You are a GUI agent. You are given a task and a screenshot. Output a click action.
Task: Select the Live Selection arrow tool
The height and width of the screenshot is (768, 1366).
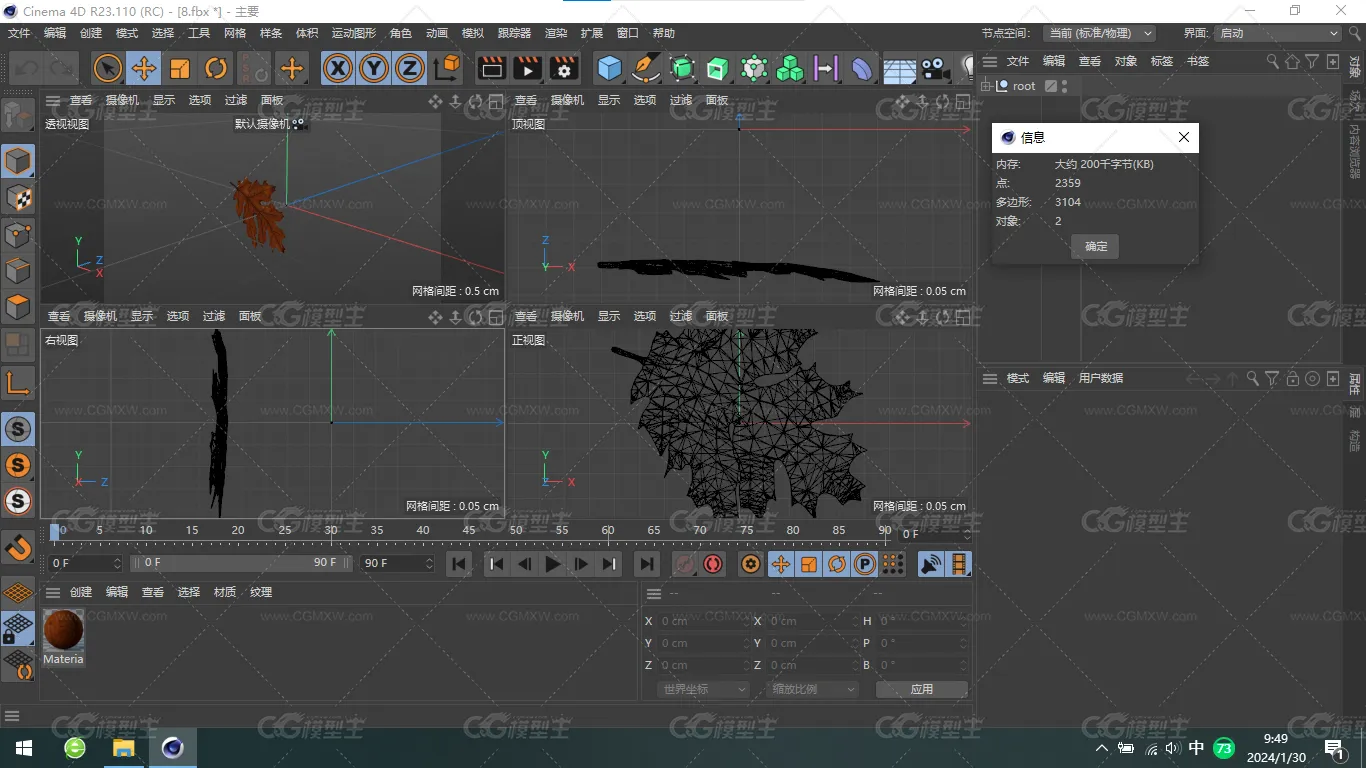pyautogui.click(x=107, y=68)
